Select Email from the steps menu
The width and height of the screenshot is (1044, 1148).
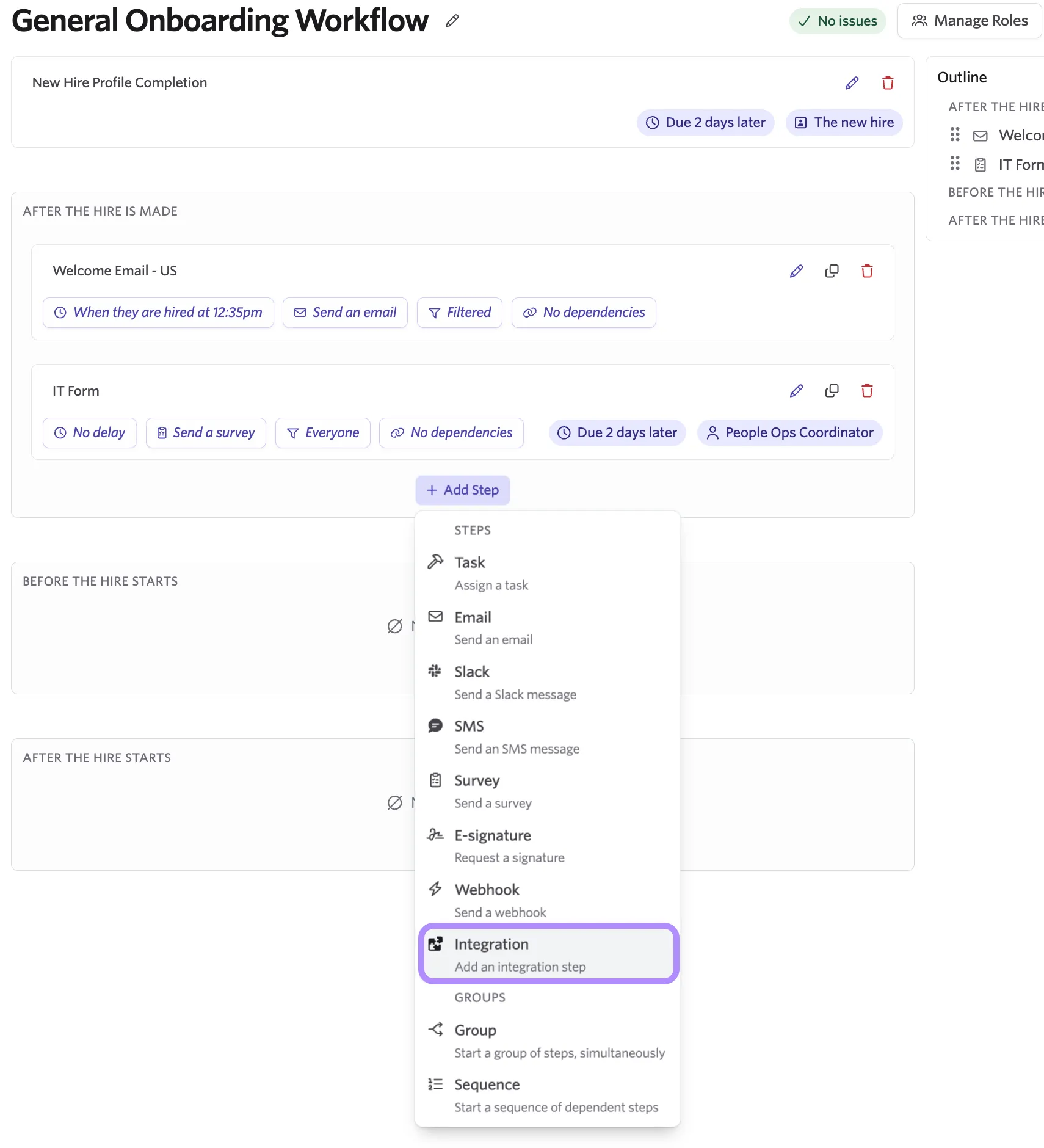pos(548,628)
